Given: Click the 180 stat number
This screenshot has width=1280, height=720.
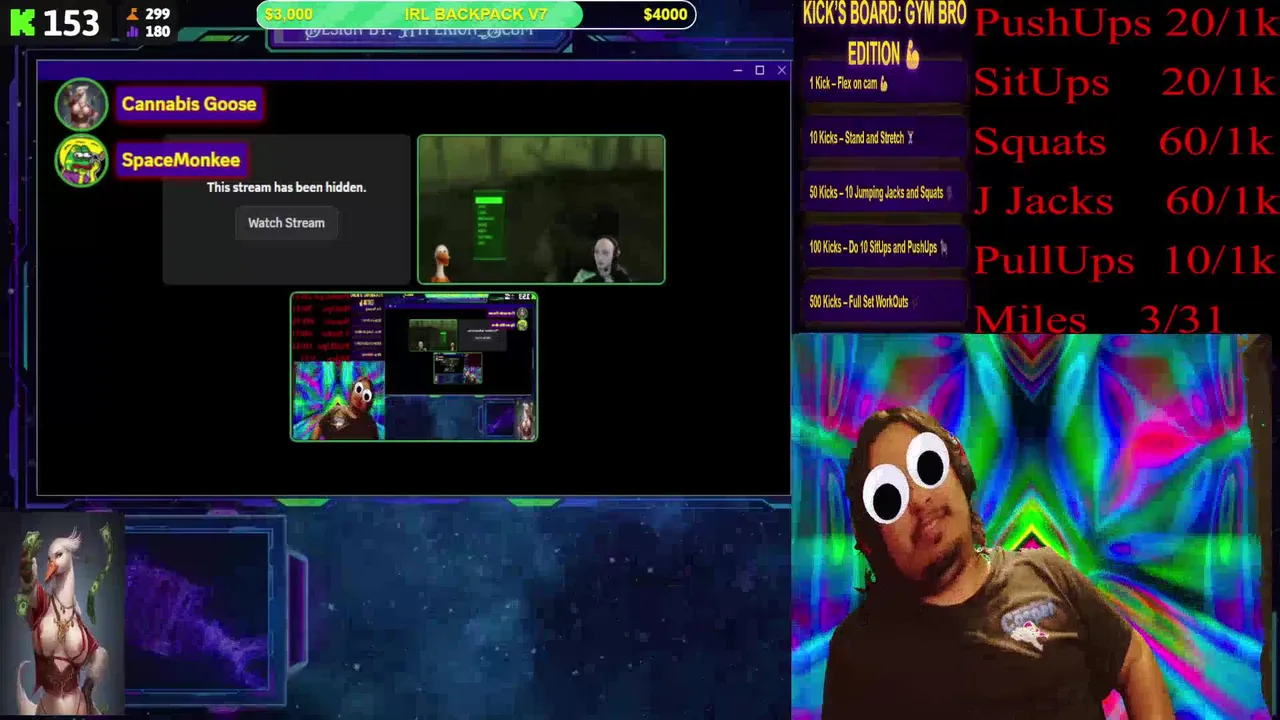Looking at the screenshot, I should 157,31.
